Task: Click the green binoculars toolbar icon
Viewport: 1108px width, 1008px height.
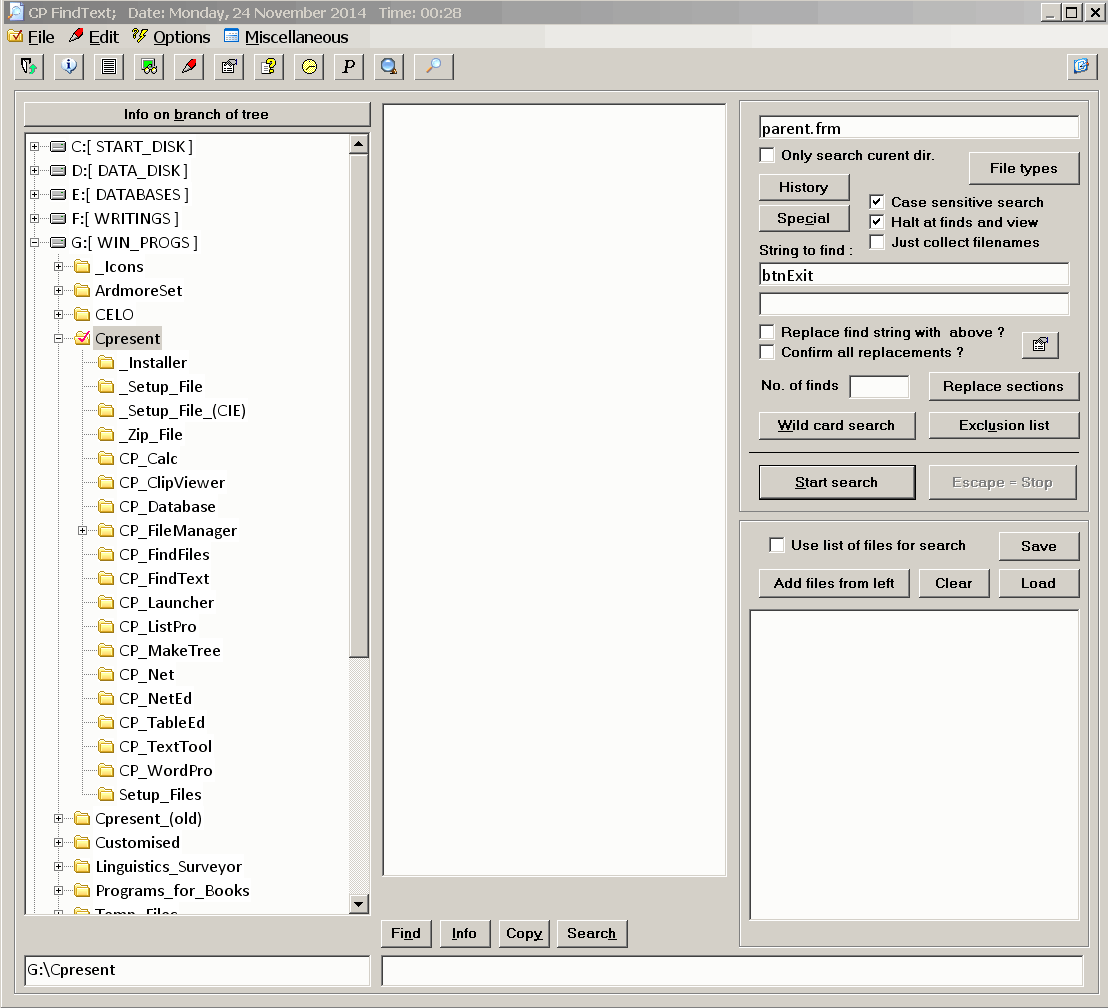Action: coord(149,67)
